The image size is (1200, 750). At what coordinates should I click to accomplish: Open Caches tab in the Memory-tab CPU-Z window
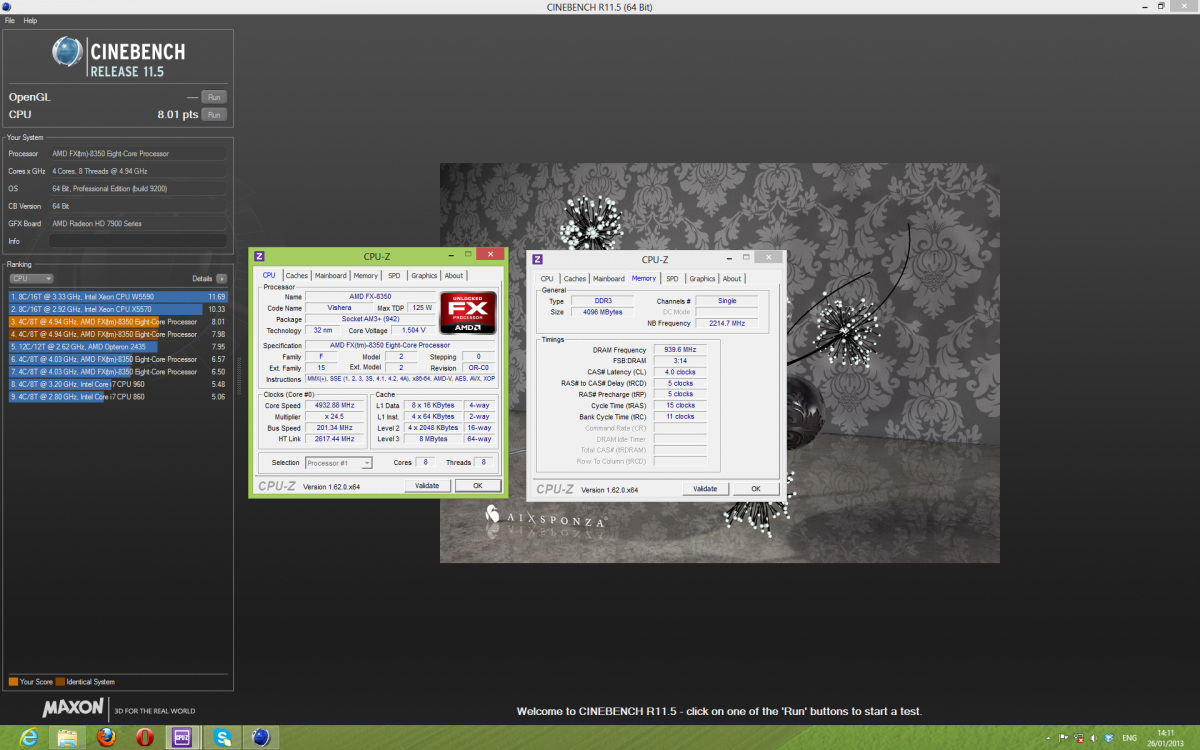tap(575, 279)
